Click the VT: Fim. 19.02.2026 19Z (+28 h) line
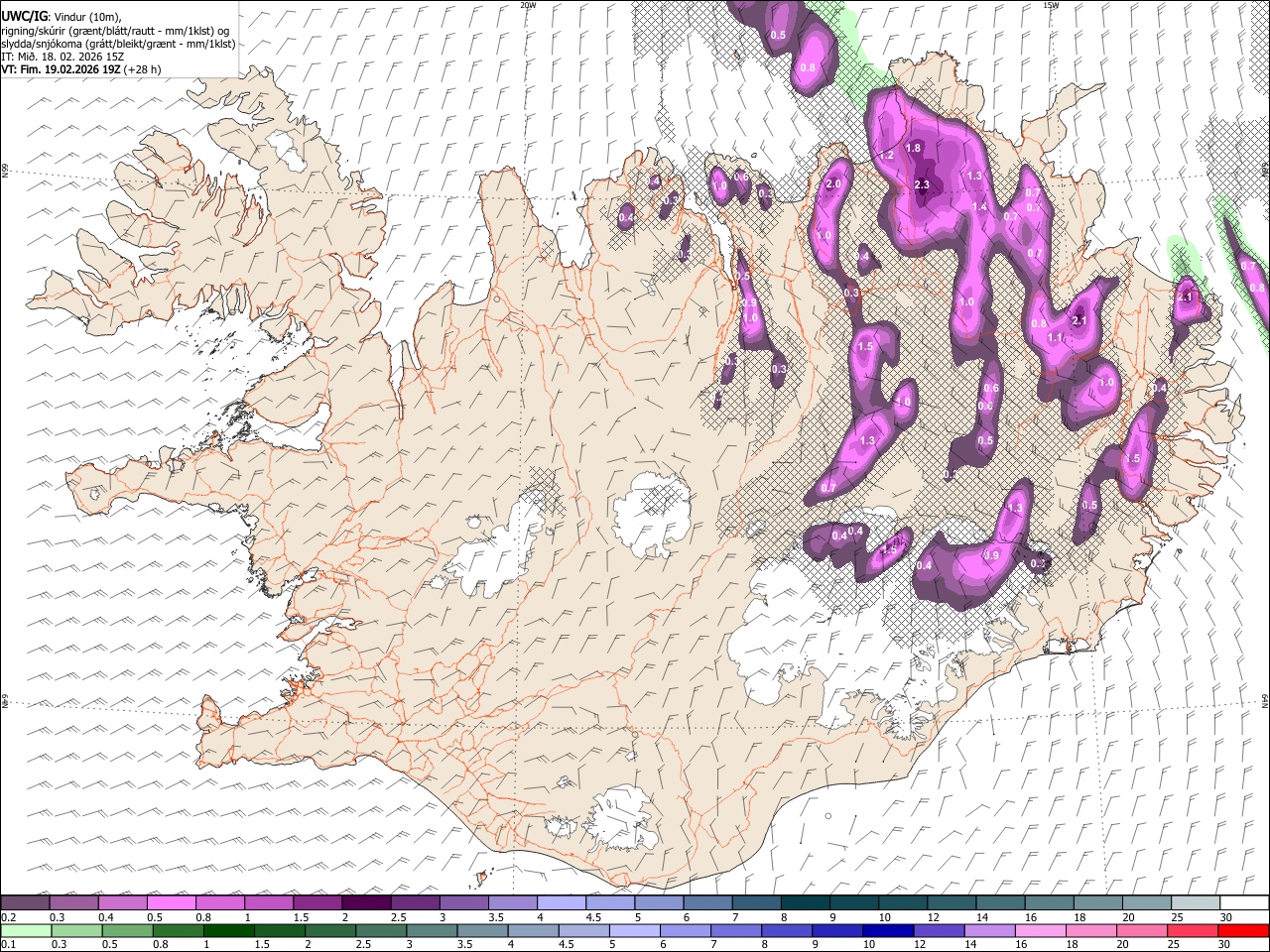Image resolution: width=1270 pixels, height=952 pixels. 80,69
